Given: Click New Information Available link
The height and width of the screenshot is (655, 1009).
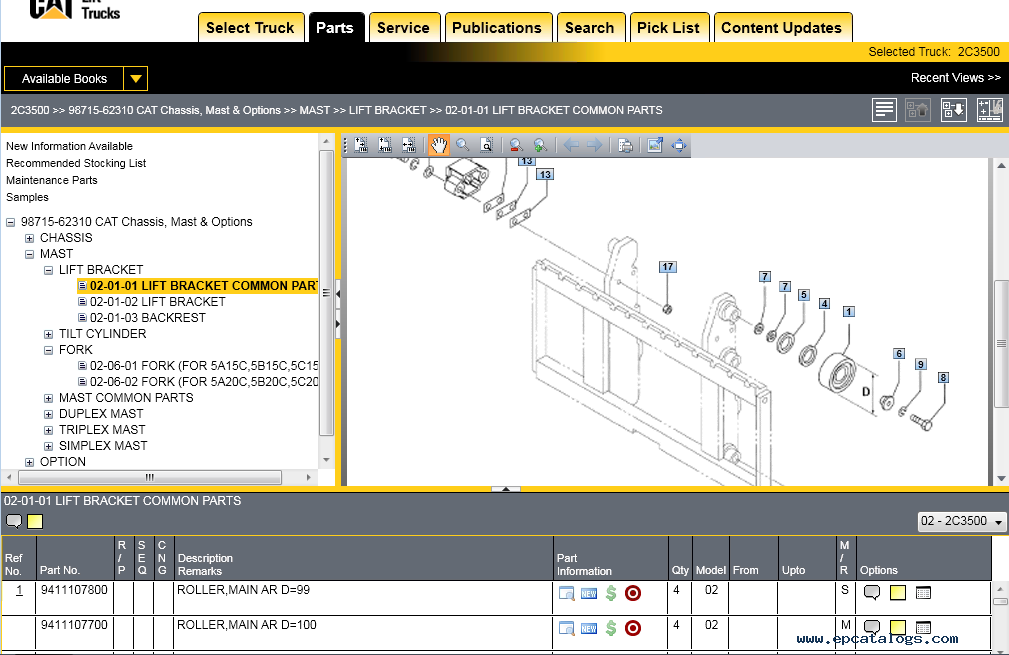Looking at the screenshot, I should (x=69, y=146).
